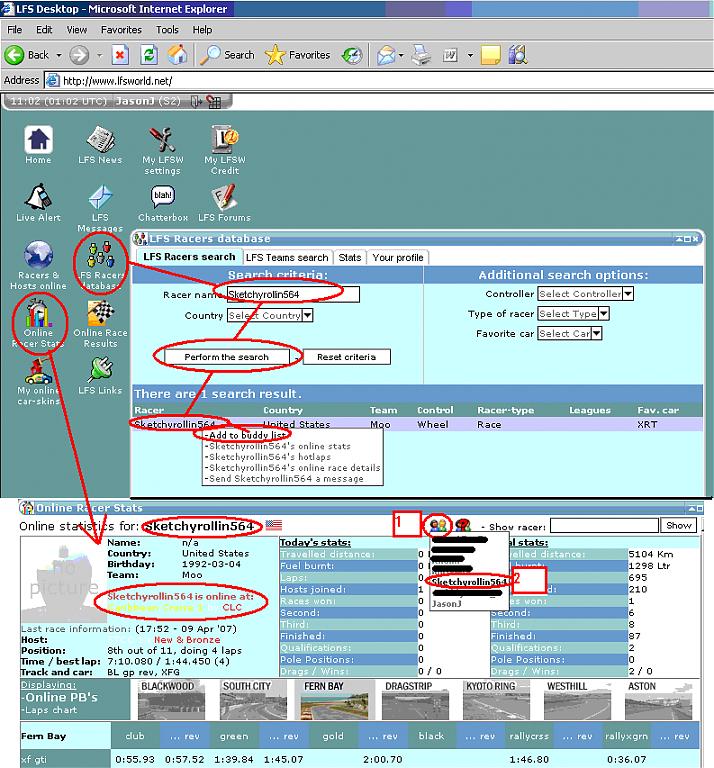Open the Back button history dropdown arrow
714x768 pixels.
point(59,55)
